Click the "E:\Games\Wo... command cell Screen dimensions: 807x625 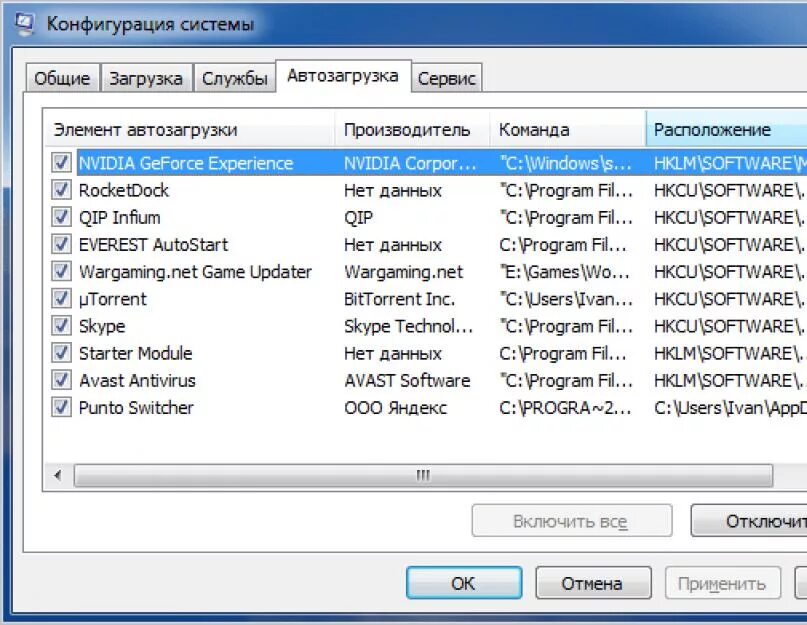565,272
